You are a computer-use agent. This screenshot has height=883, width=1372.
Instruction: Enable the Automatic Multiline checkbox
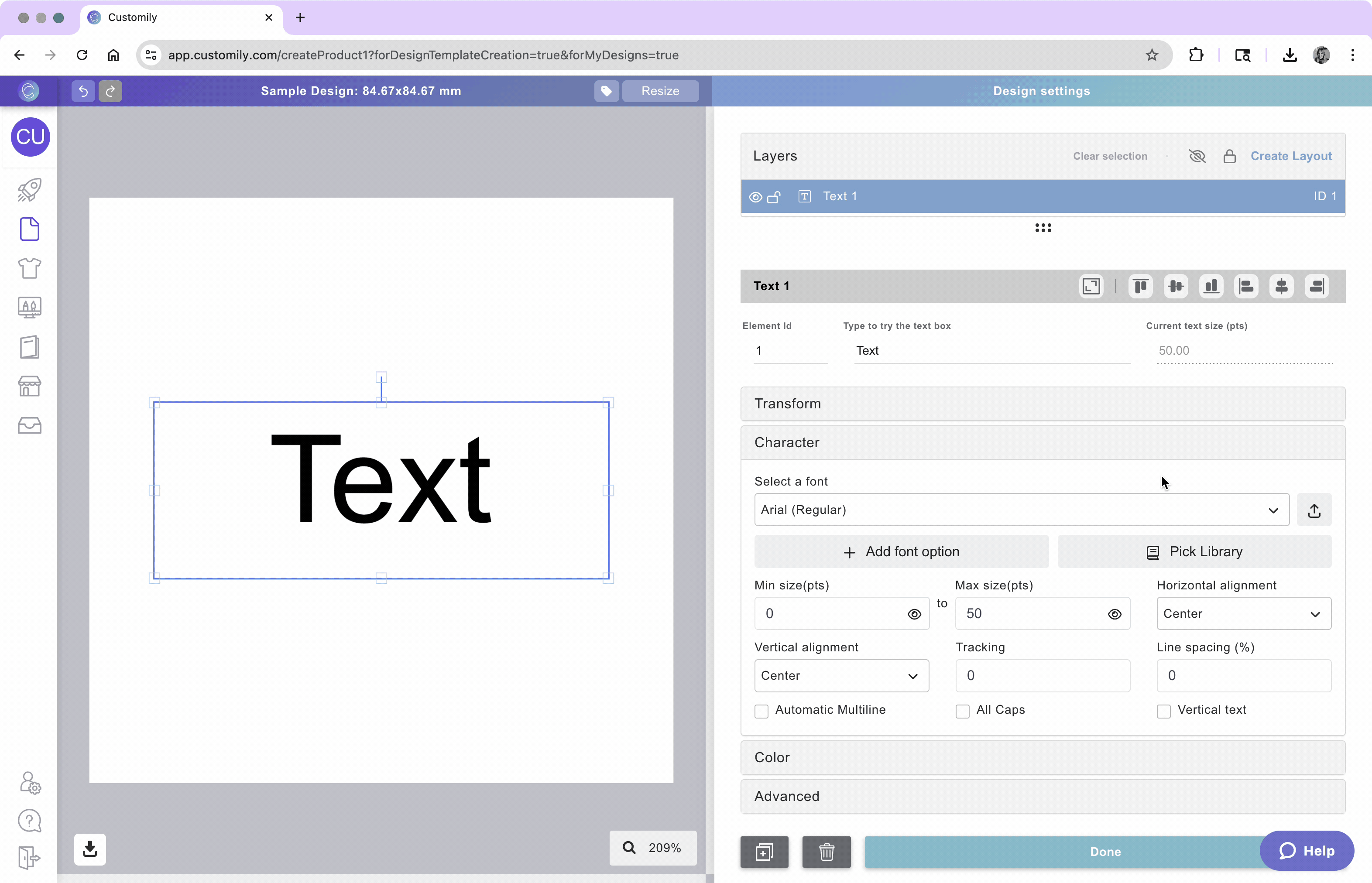pos(761,711)
